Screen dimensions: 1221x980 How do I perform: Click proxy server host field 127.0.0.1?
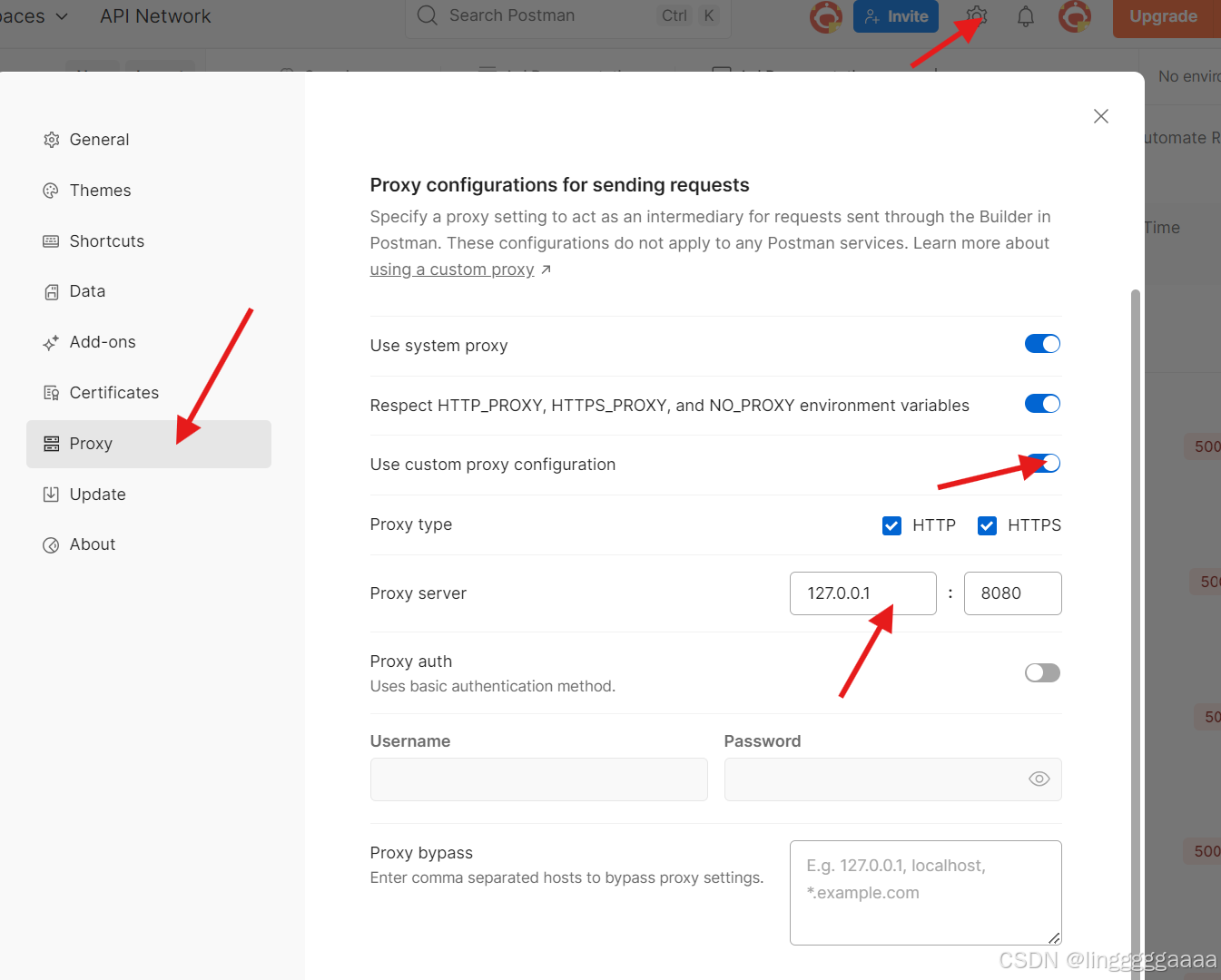point(863,593)
